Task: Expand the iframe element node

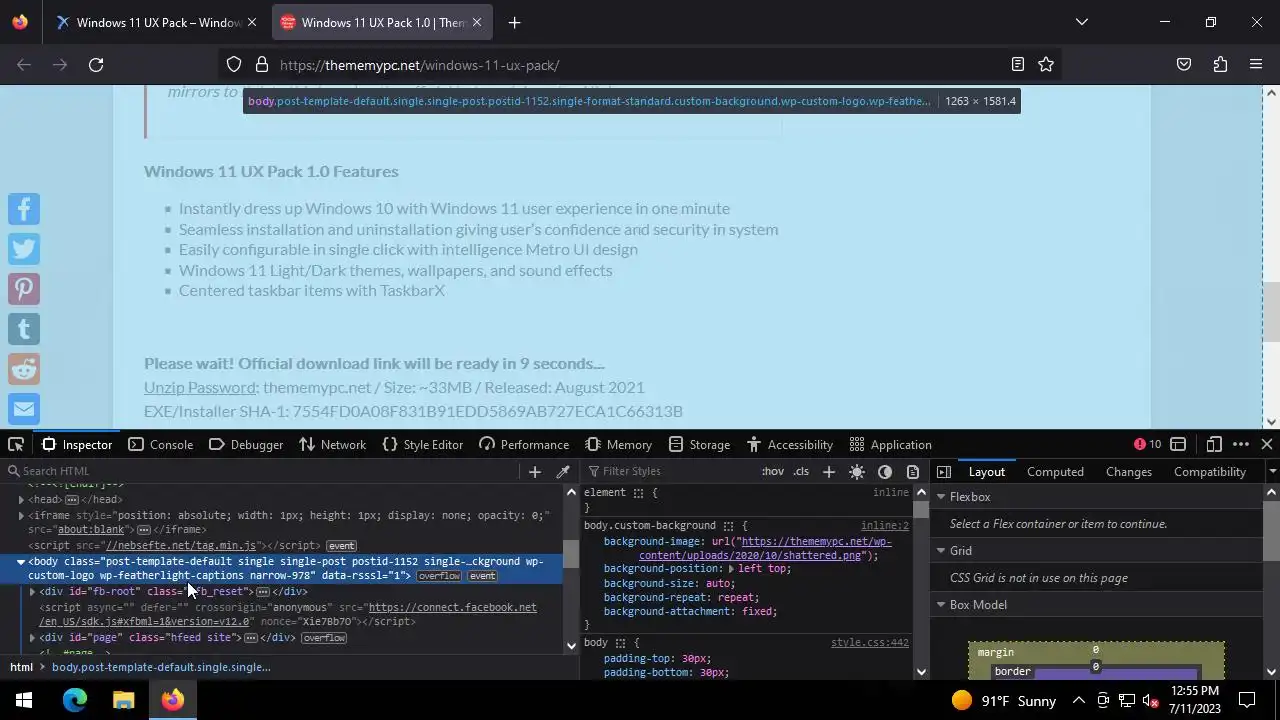Action: pos(21,515)
